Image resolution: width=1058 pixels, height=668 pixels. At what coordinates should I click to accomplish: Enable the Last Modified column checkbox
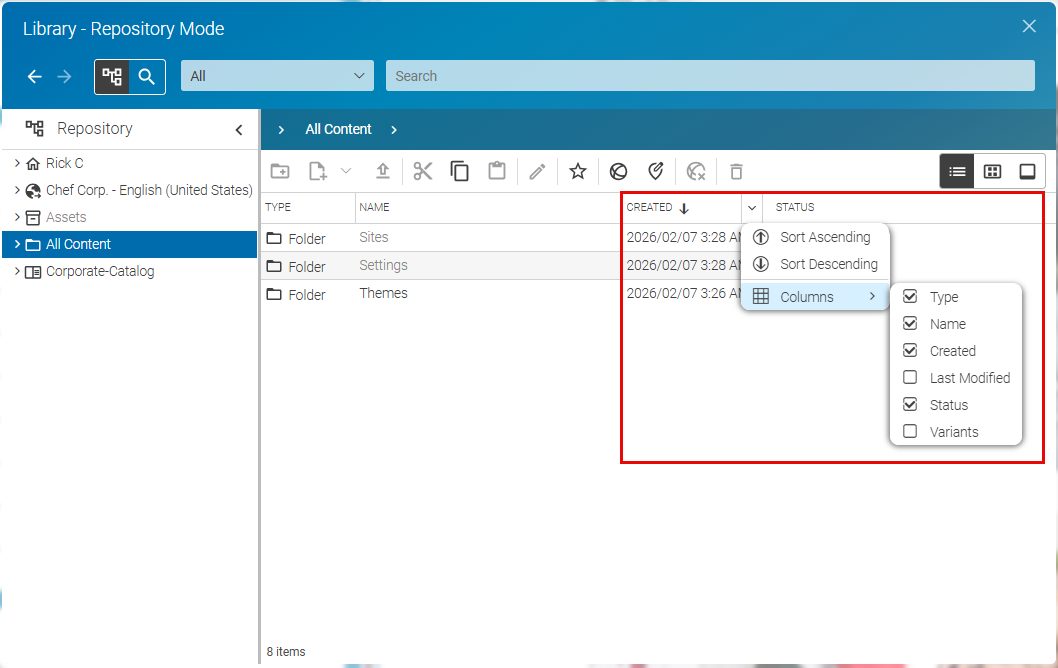910,378
